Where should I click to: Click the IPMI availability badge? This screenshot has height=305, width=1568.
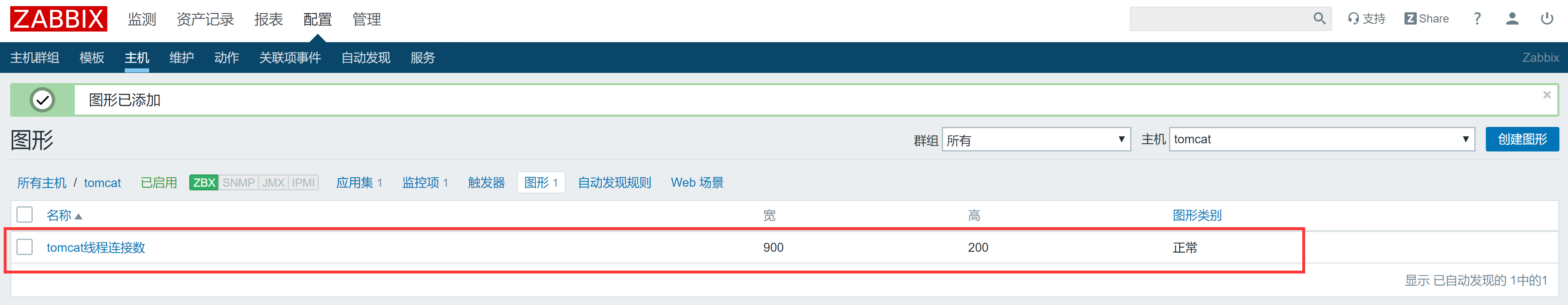coord(303,183)
